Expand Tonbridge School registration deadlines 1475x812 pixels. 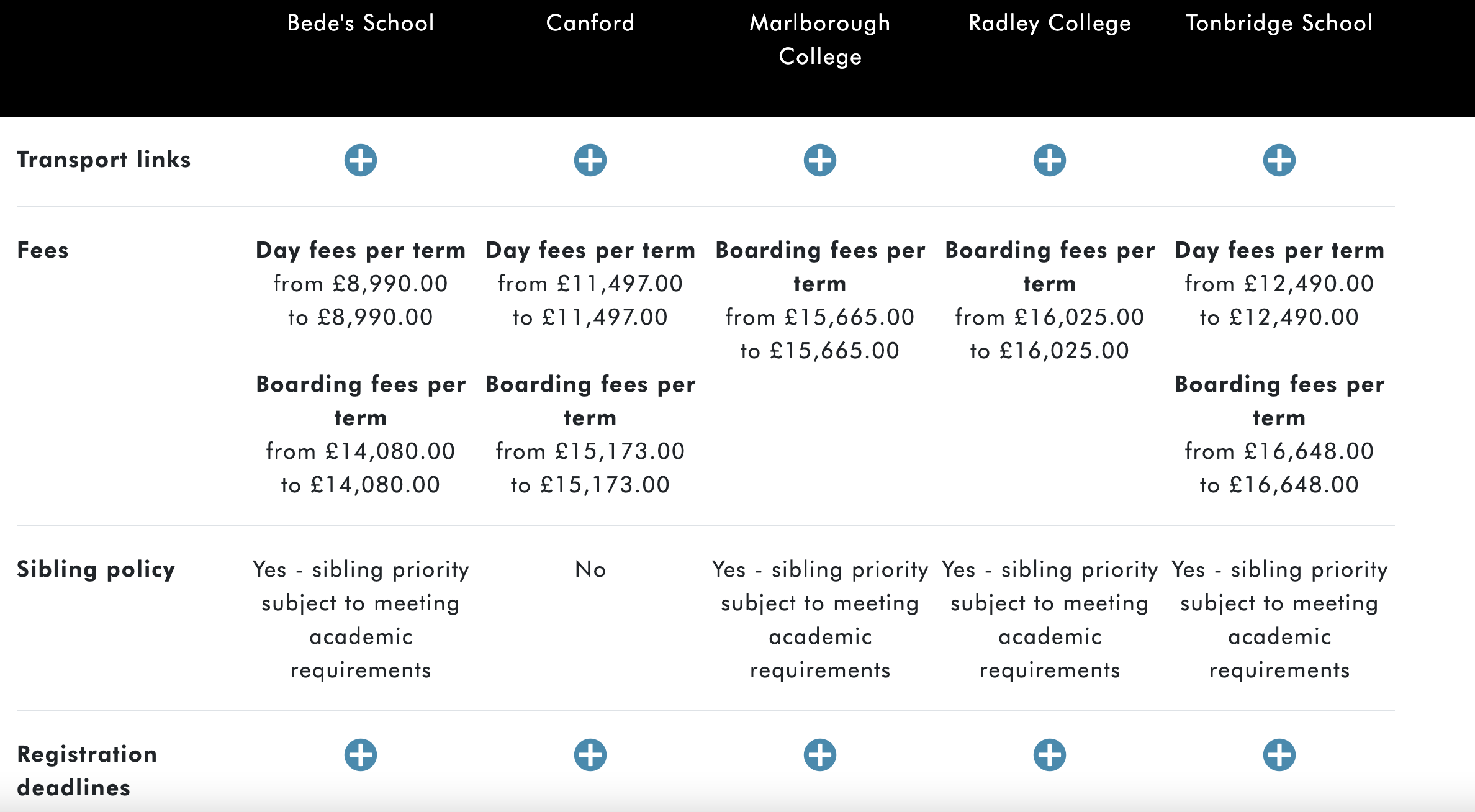click(x=1279, y=755)
